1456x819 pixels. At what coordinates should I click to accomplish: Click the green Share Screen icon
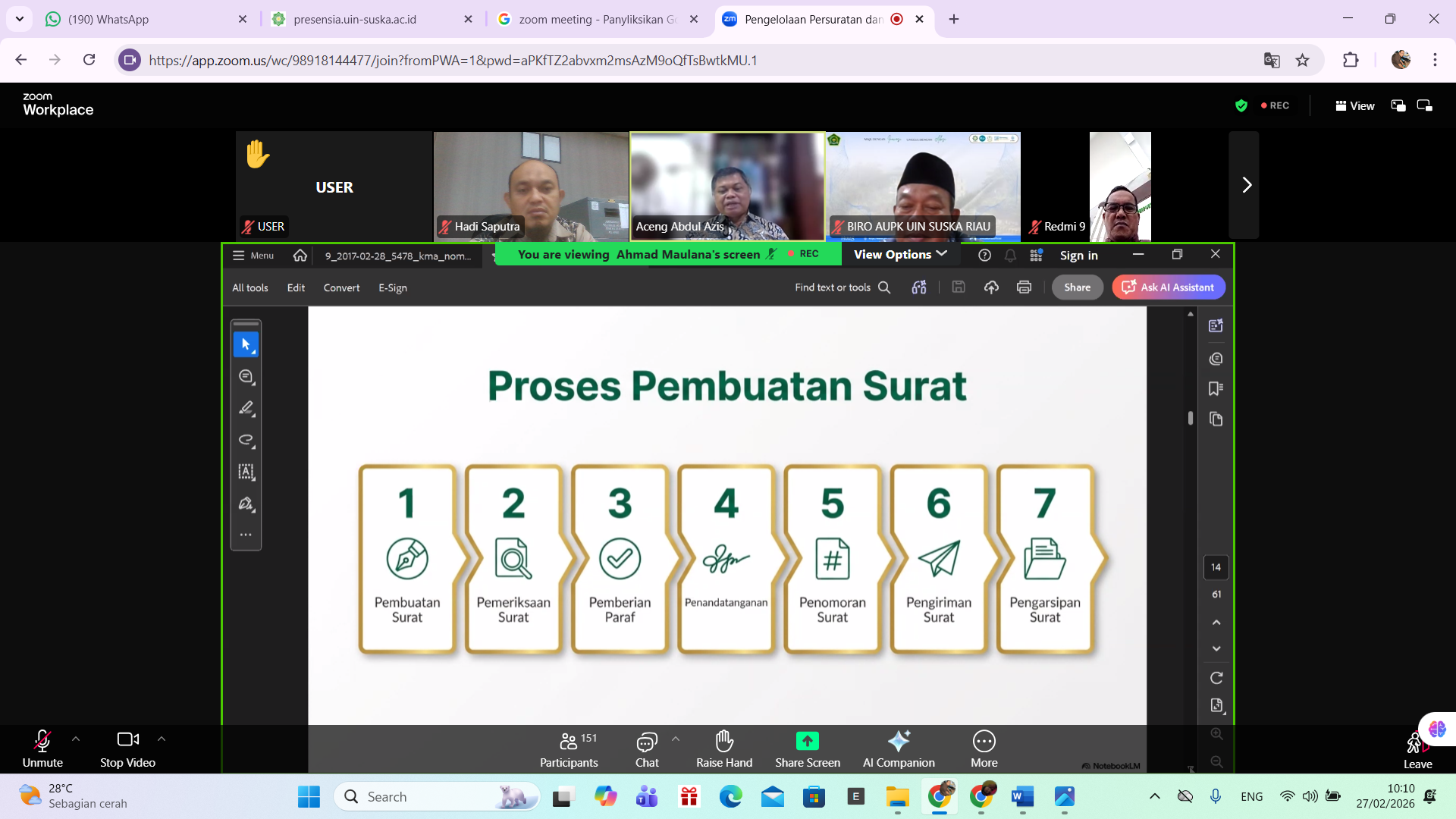pos(807,740)
